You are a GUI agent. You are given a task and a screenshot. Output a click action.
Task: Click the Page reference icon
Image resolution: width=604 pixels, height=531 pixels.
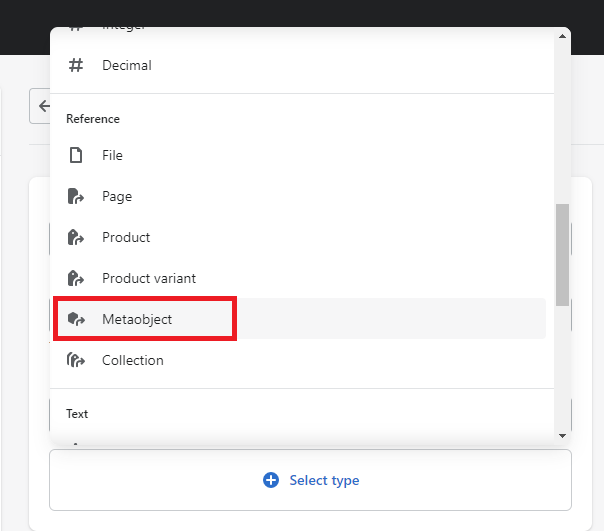pos(76,196)
